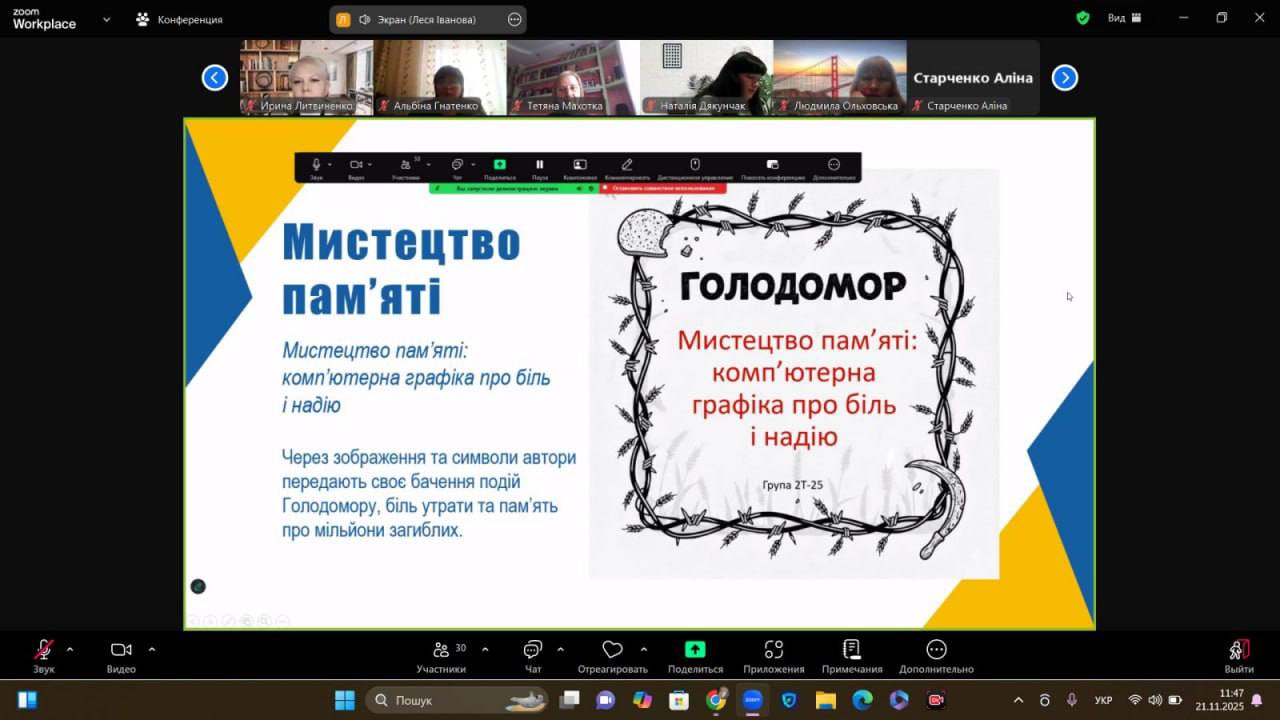The width and height of the screenshot is (1280, 720).
Task: Click the encryption shield icon
Action: click(1082, 18)
